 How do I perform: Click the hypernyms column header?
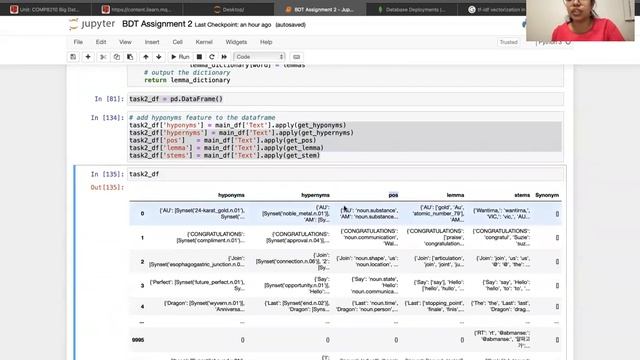click(x=315, y=195)
